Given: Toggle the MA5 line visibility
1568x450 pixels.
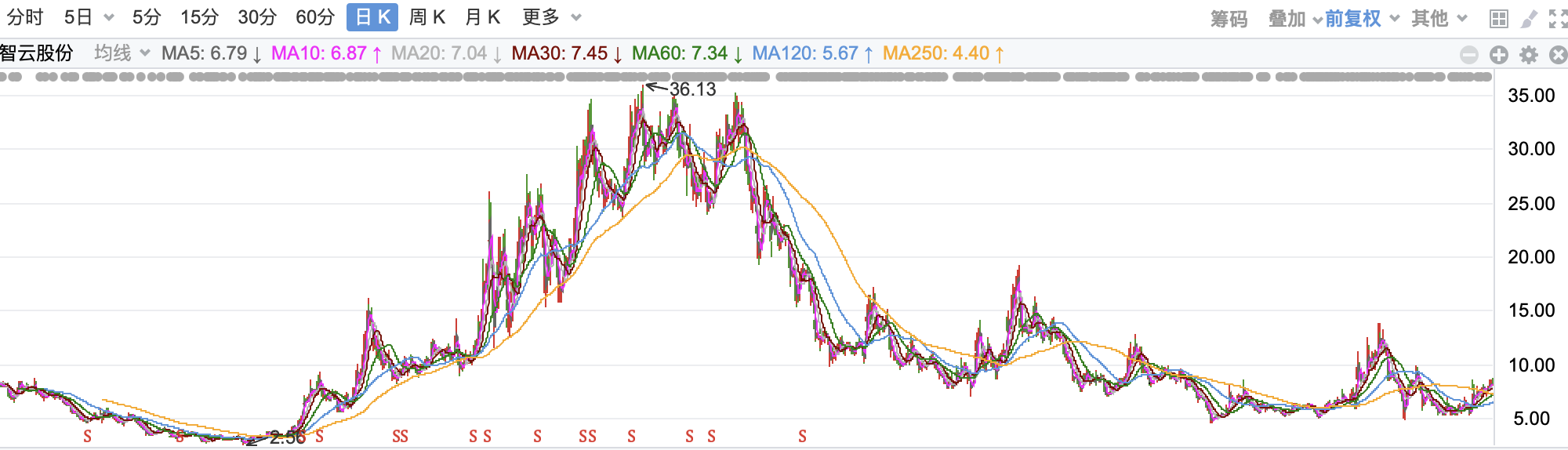Looking at the screenshot, I should click(x=204, y=53).
